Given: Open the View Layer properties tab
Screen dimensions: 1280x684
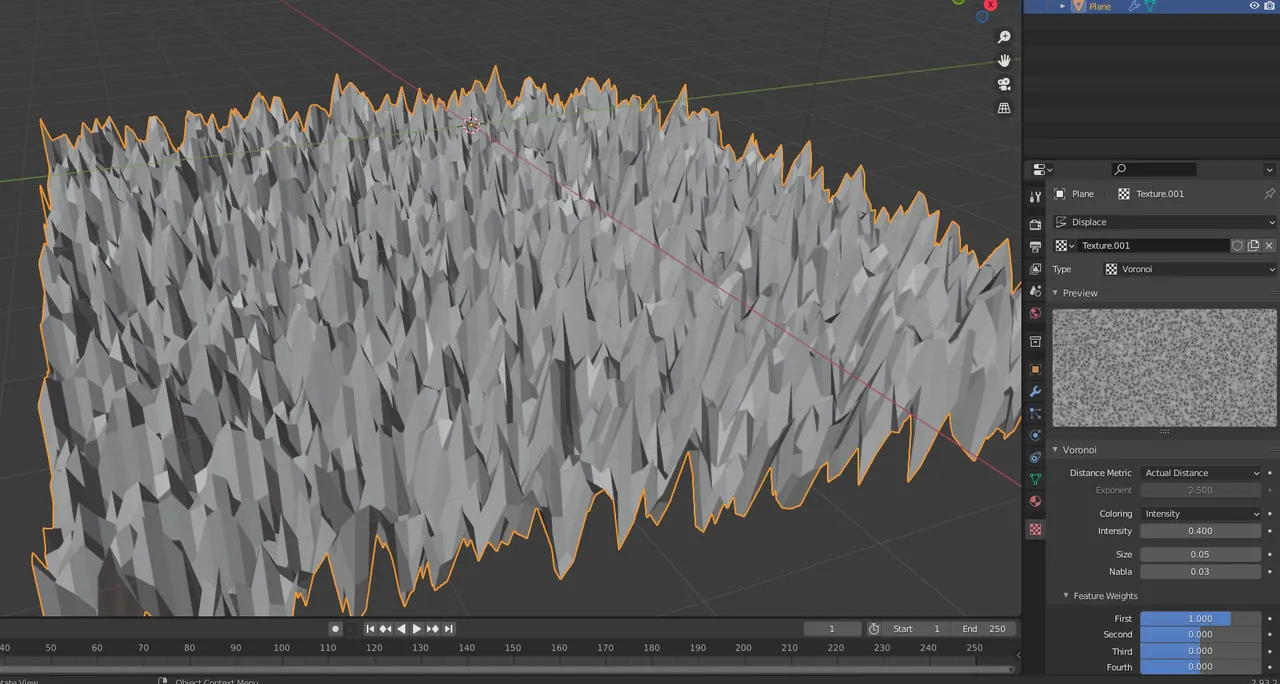Looking at the screenshot, I should pyautogui.click(x=1035, y=269).
